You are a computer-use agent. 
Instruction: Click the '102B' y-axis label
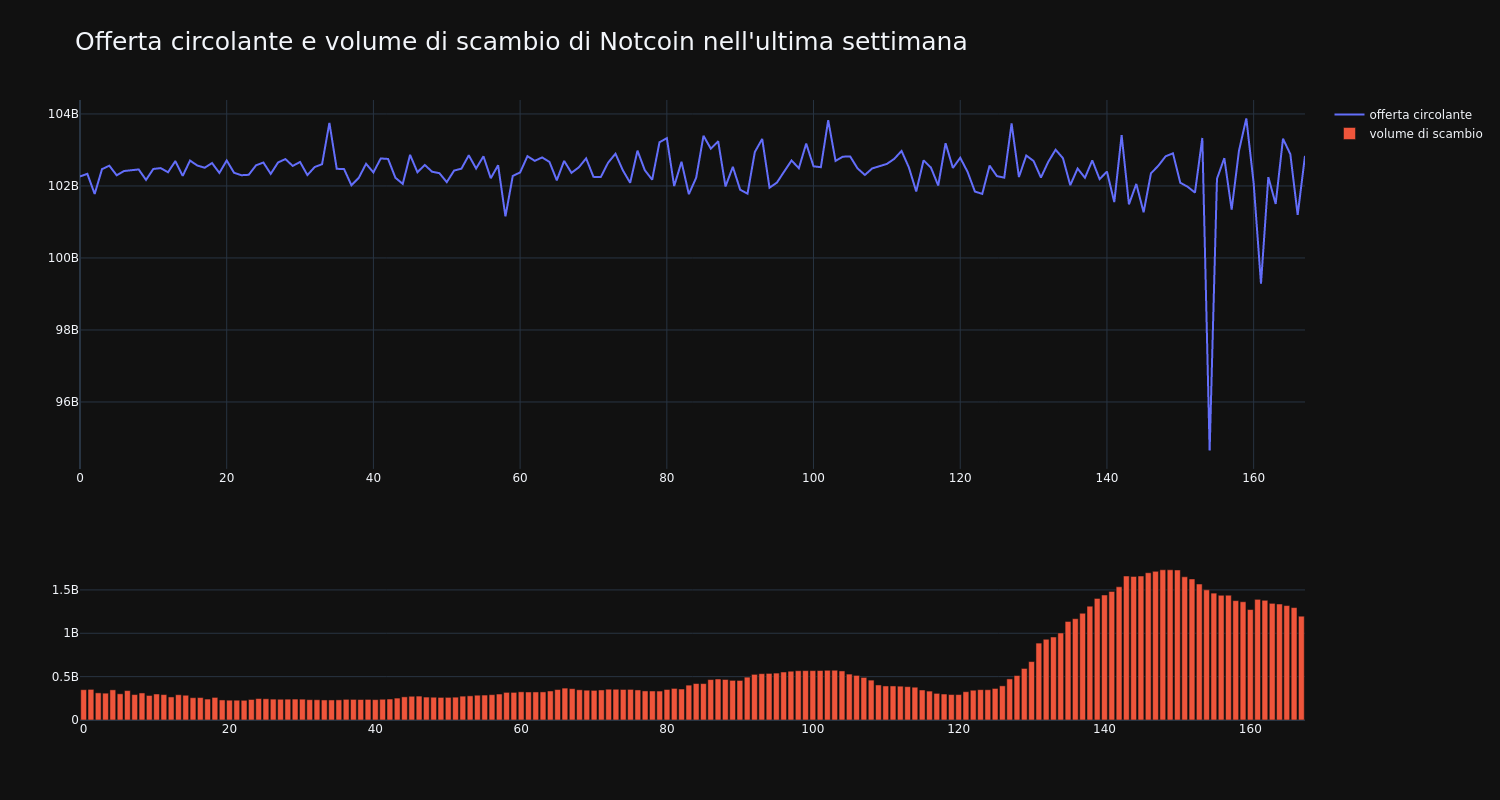(63, 186)
